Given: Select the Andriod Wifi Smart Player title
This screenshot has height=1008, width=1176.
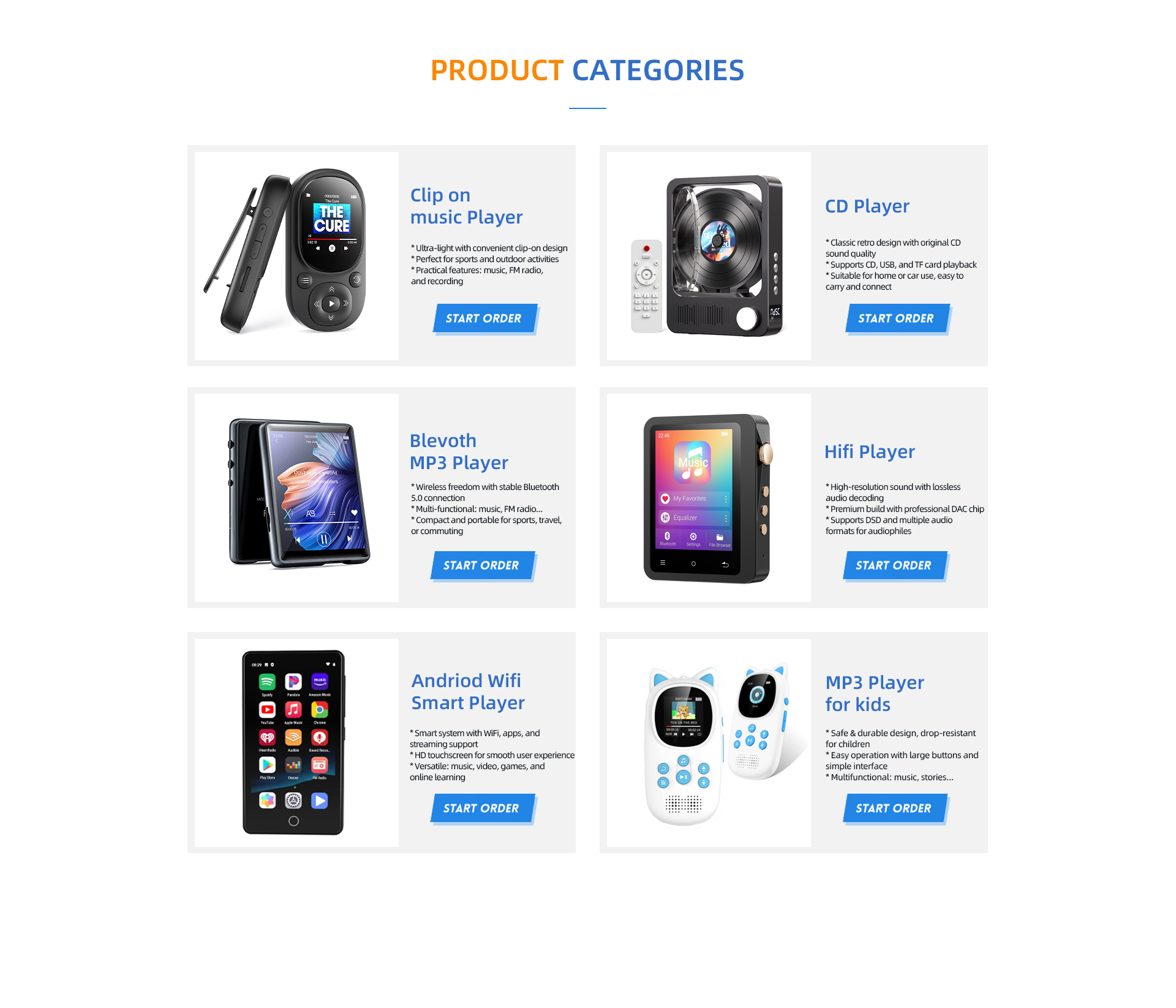Looking at the screenshot, I should tap(468, 691).
